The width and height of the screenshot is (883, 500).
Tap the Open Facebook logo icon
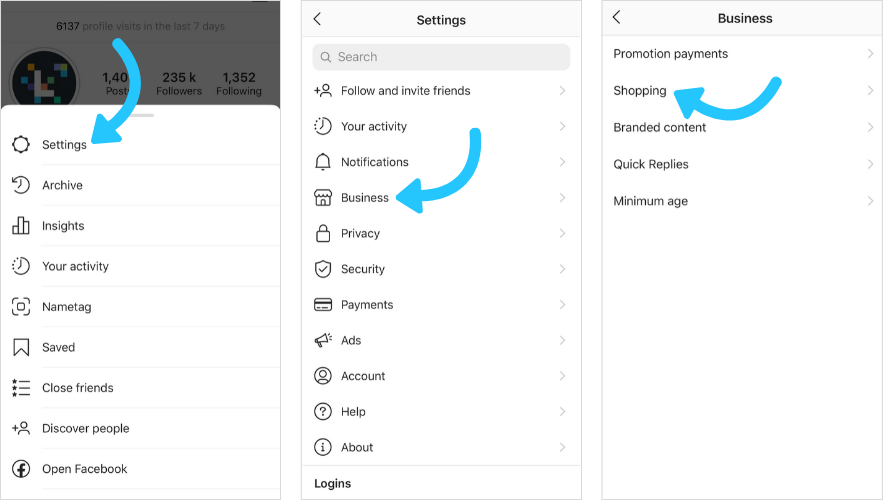click(21, 469)
